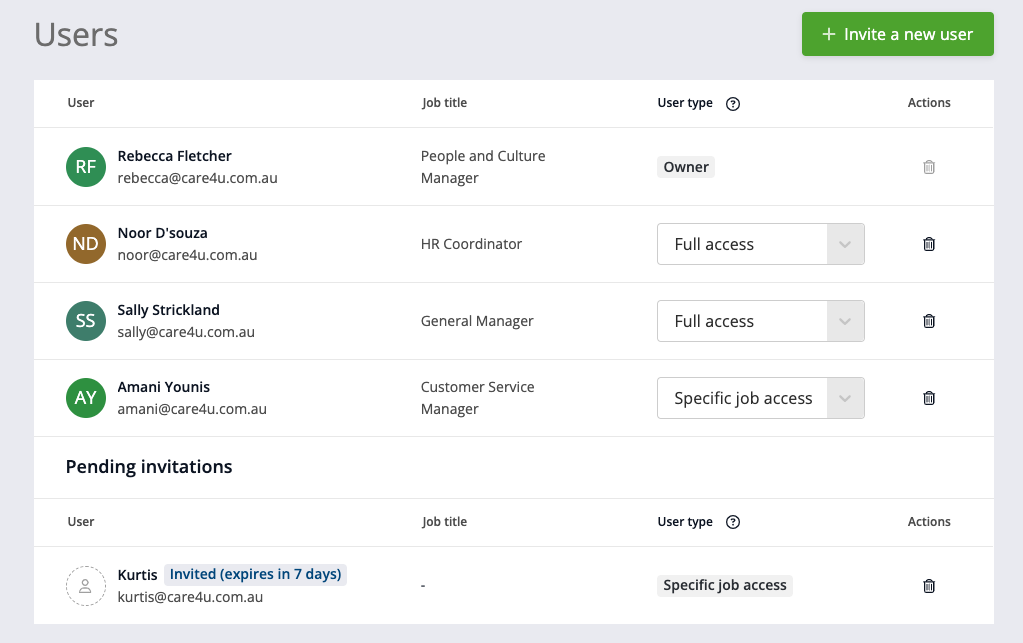Click trash icon for Sally Strickland

coord(929,321)
